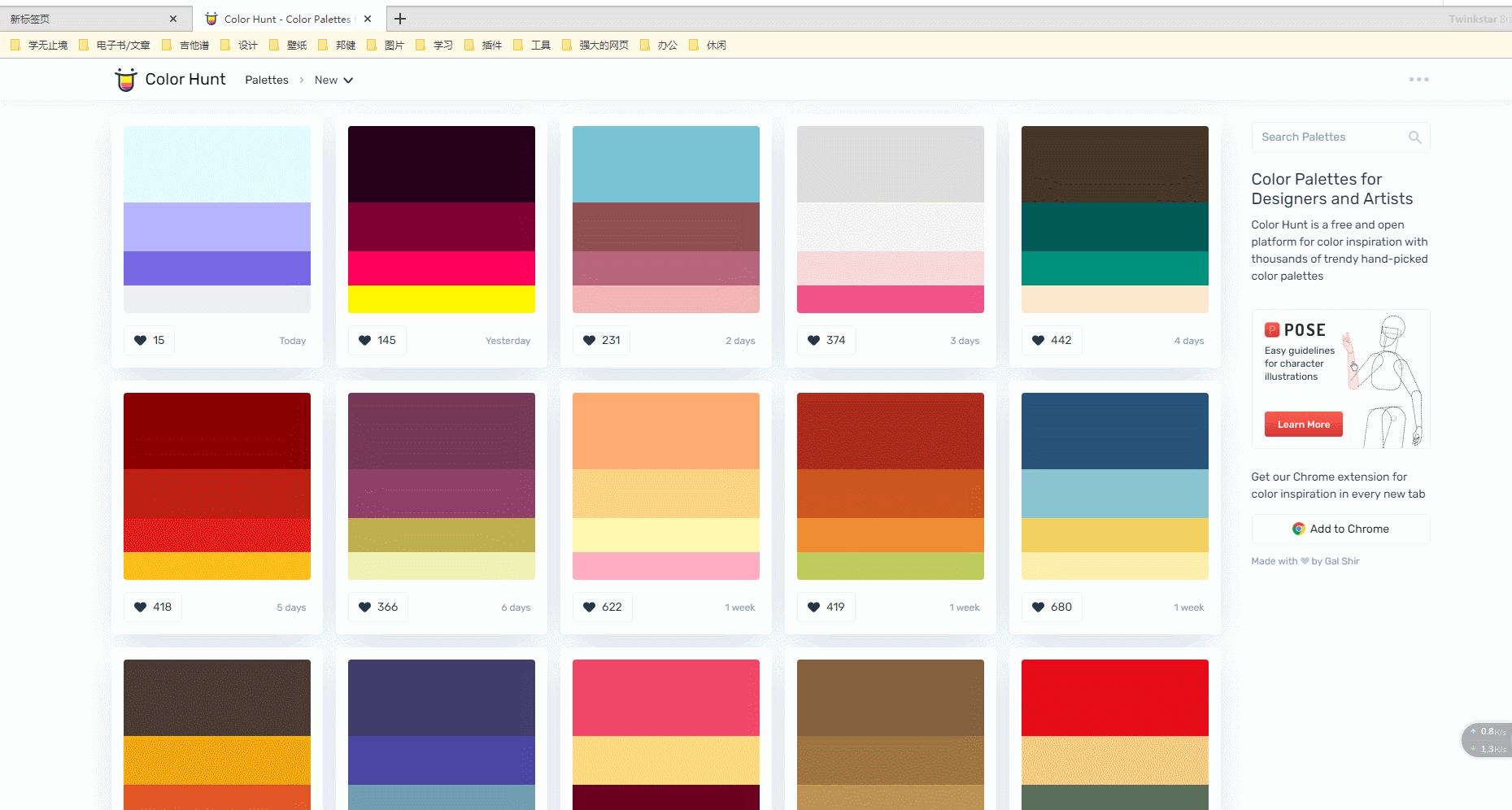The image size is (1512, 810).
Task: Pick the navy blue swatch in 680-likes palette
Action: tap(1115, 431)
